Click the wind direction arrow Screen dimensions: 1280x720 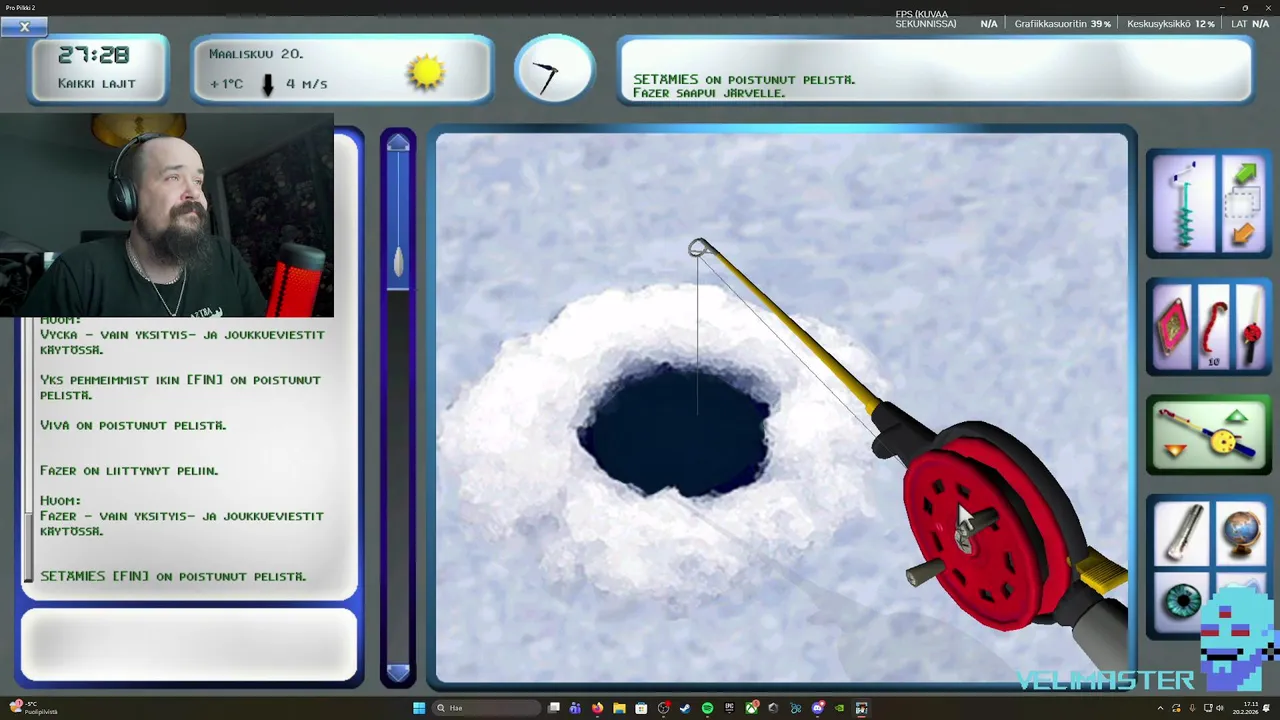[267, 85]
